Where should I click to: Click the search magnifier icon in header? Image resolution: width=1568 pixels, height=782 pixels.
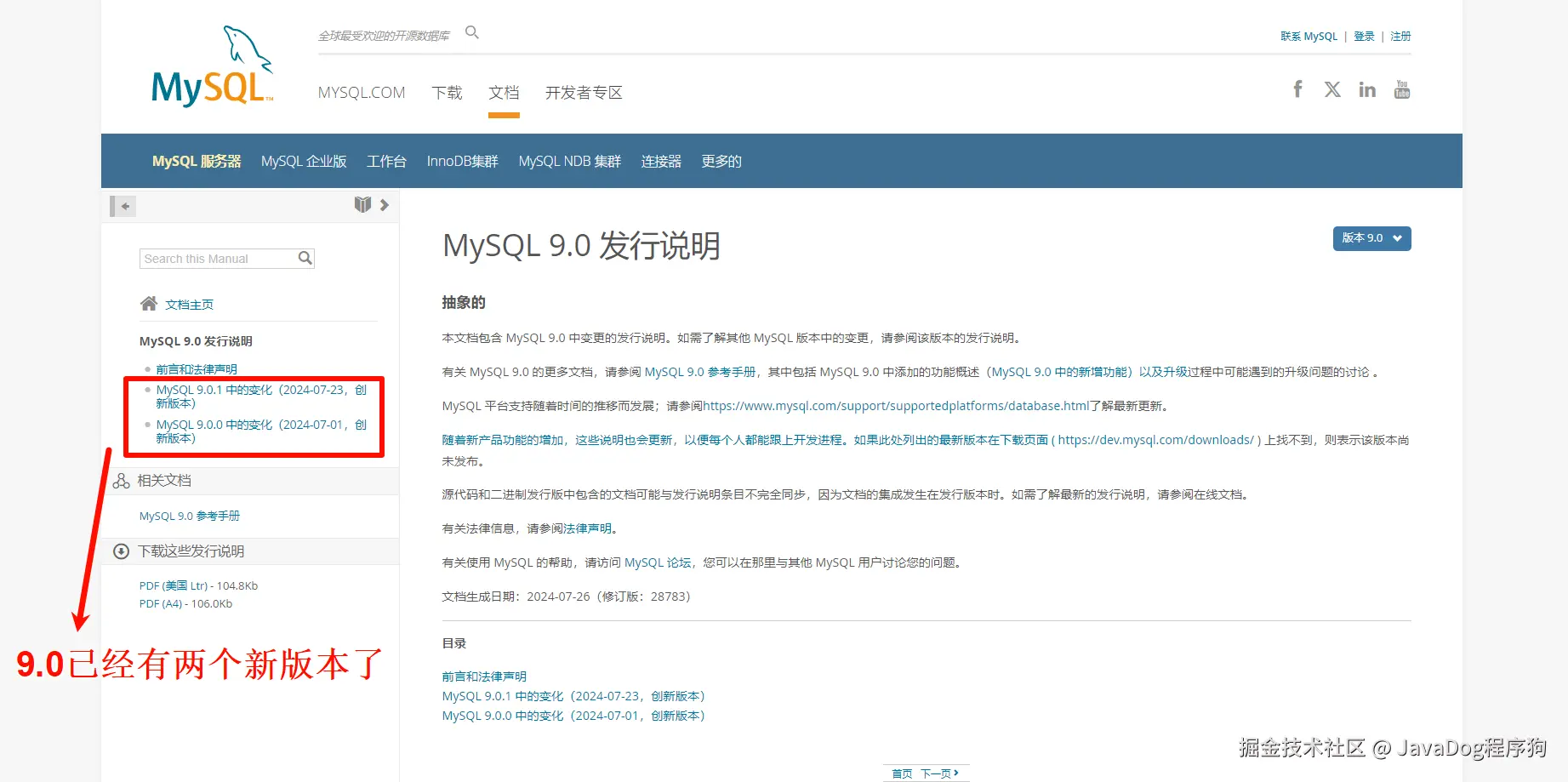click(472, 32)
